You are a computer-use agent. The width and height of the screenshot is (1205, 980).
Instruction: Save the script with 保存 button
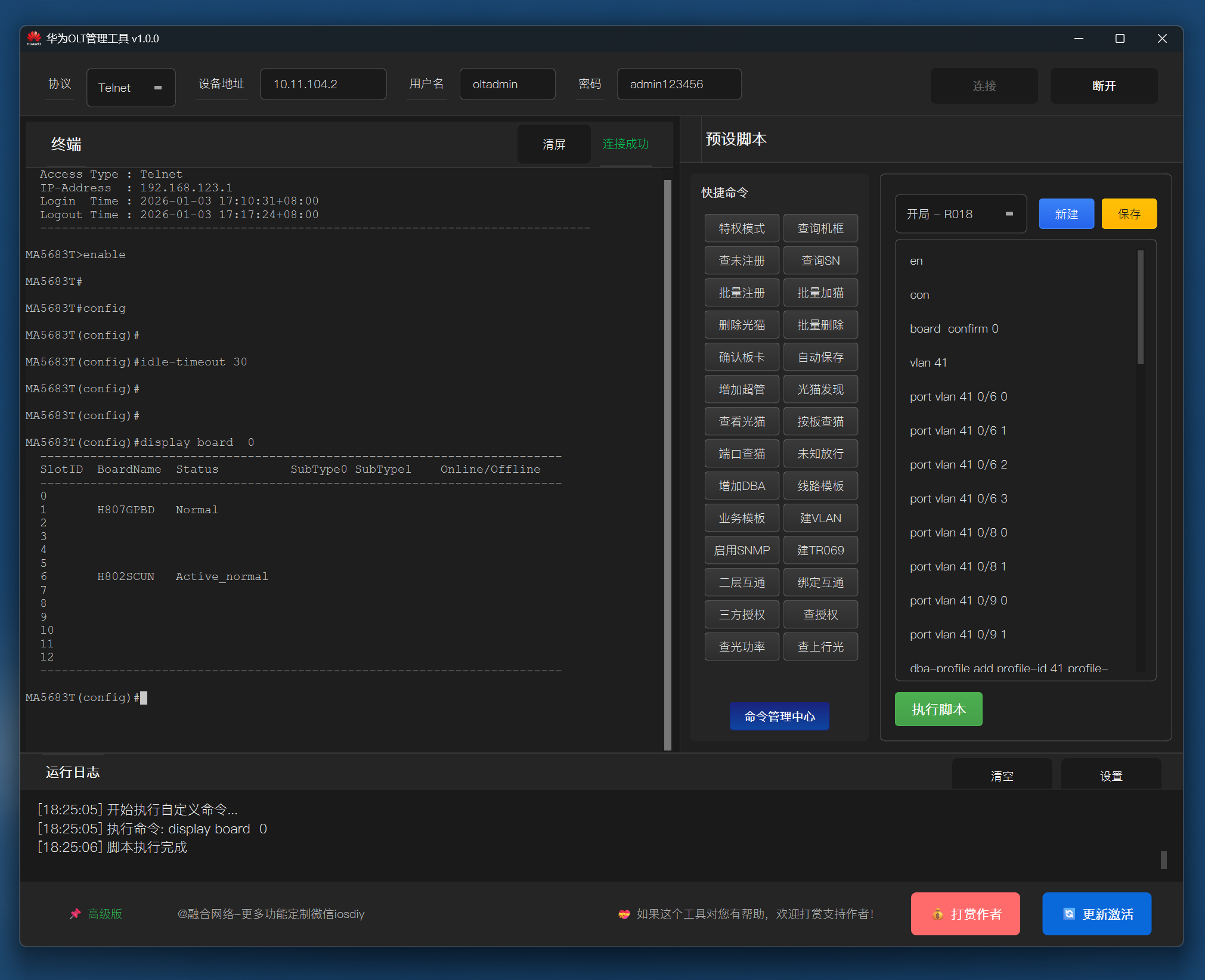(x=1129, y=214)
